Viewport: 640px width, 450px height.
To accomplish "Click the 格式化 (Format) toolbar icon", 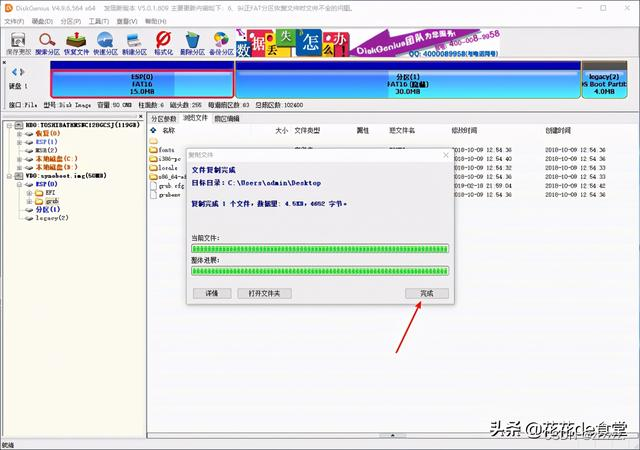I will click(163, 42).
